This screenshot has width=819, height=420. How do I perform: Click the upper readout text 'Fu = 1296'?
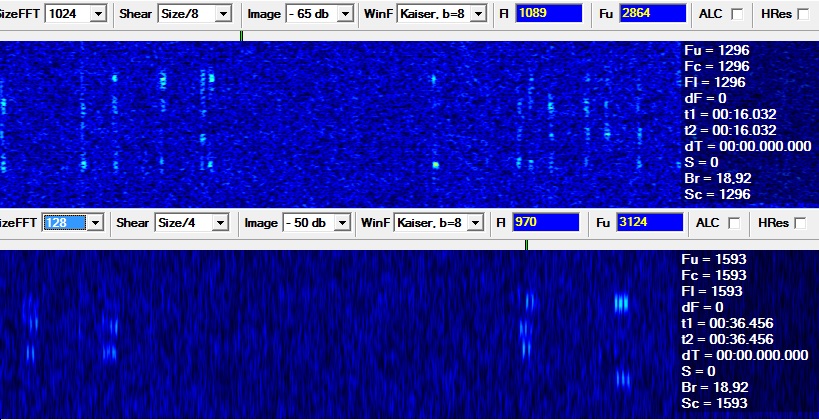point(717,51)
